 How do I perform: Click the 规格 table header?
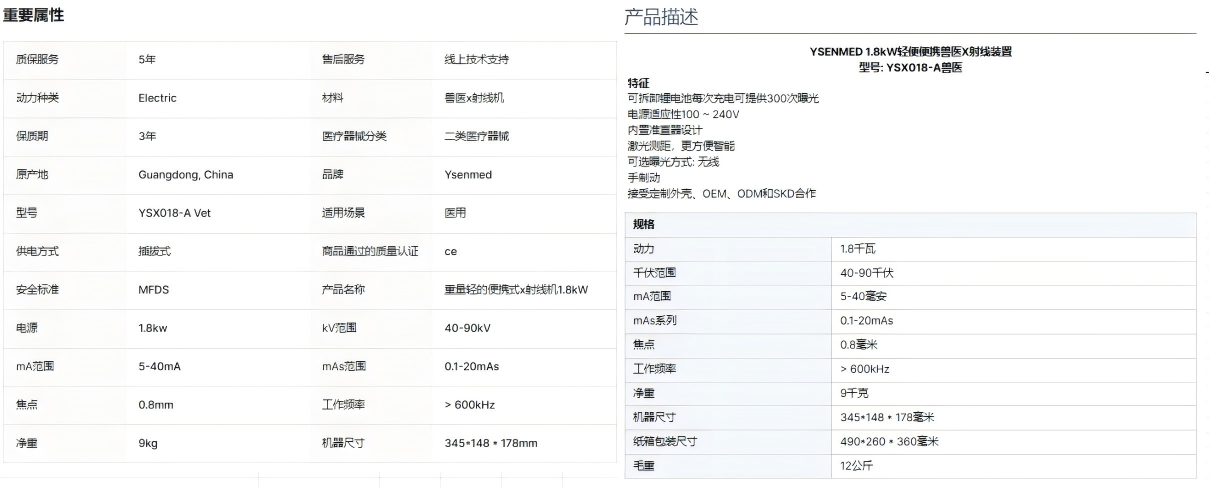(x=910, y=224)
